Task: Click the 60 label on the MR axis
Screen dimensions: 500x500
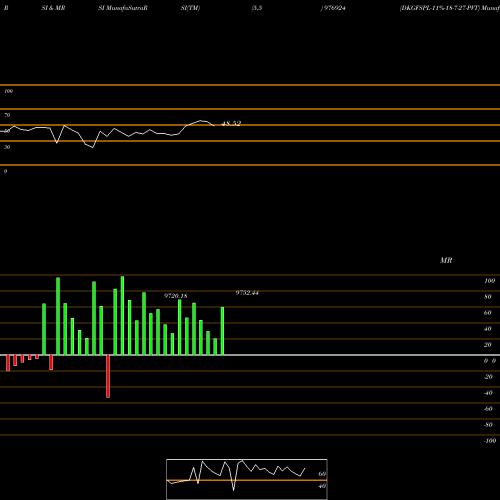Action: [487, 313]
